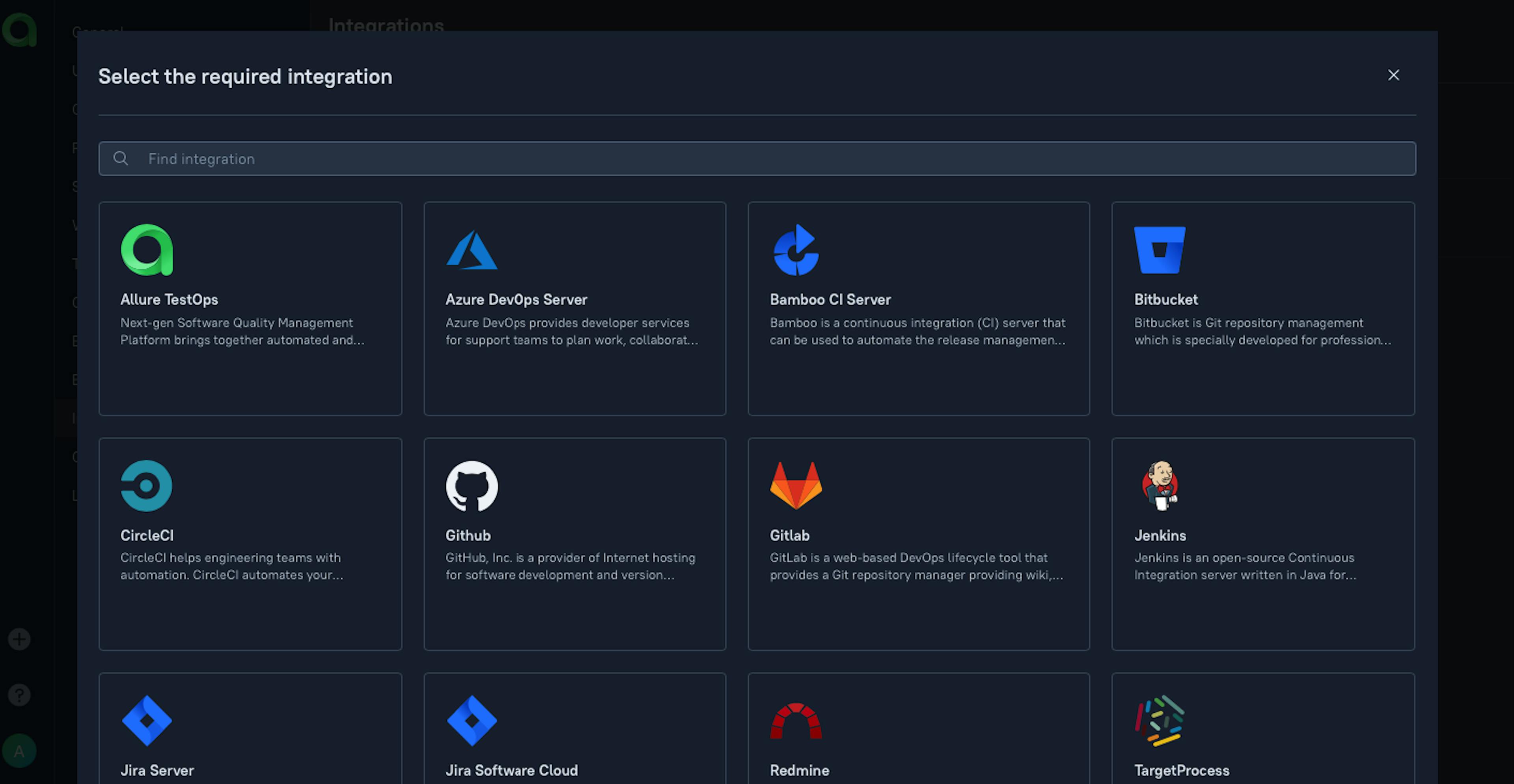Open the user avatar at bottom left
1514x784 pixels.
tap(19, 750)
